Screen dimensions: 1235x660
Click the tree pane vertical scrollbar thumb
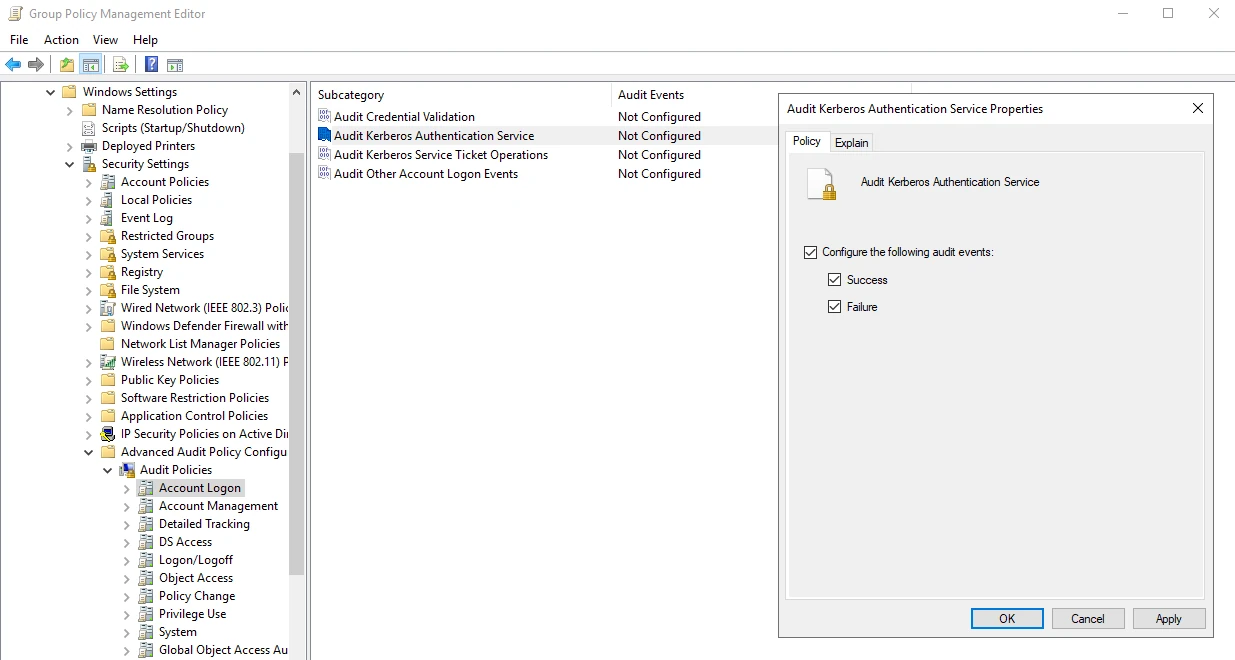tap(296, 365)
